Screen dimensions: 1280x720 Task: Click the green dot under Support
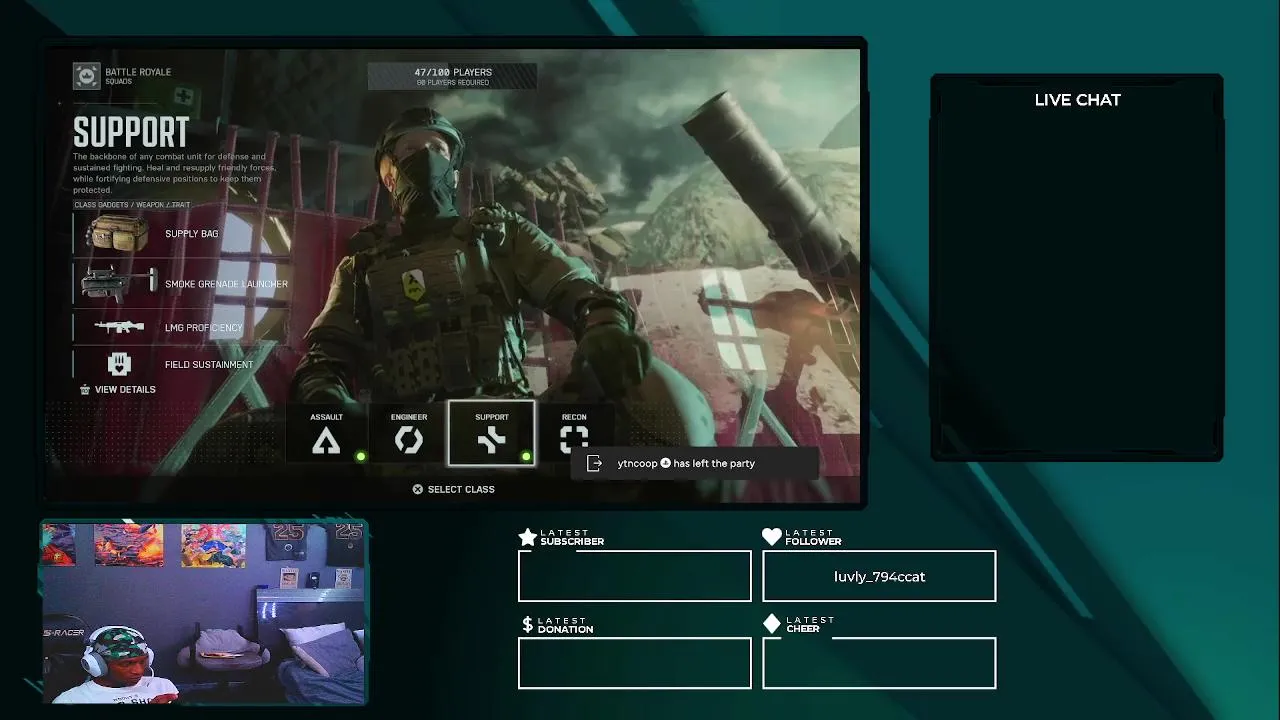pos(526,457)
